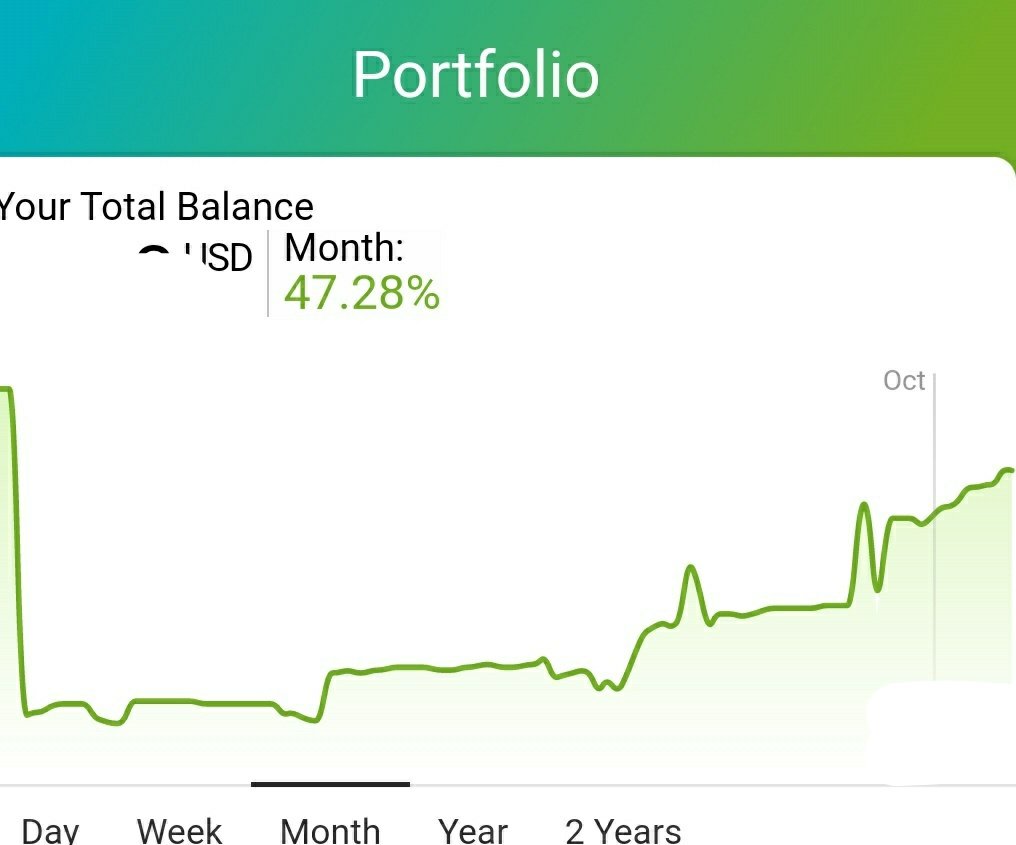Image resolution: width=1016 pixels, height=845 pixels.
Task: Tap the tall spike just before Oct
Action: point(863,507)
